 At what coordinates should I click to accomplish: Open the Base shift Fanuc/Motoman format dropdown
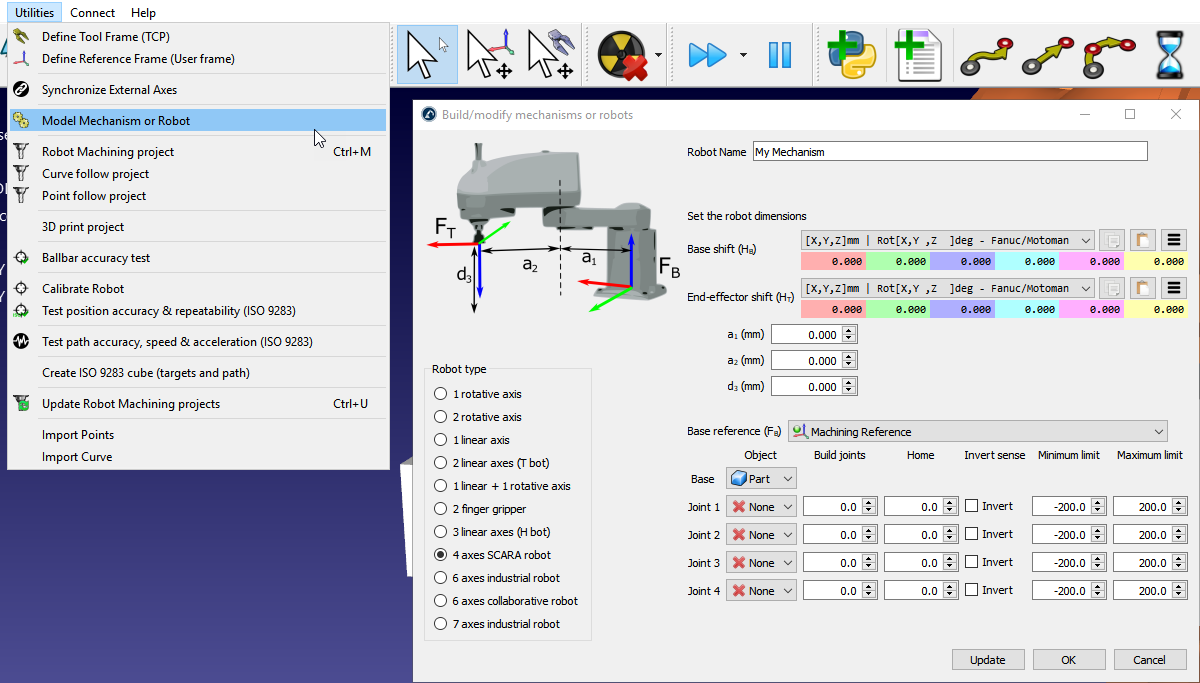click(x=947, y=240)
